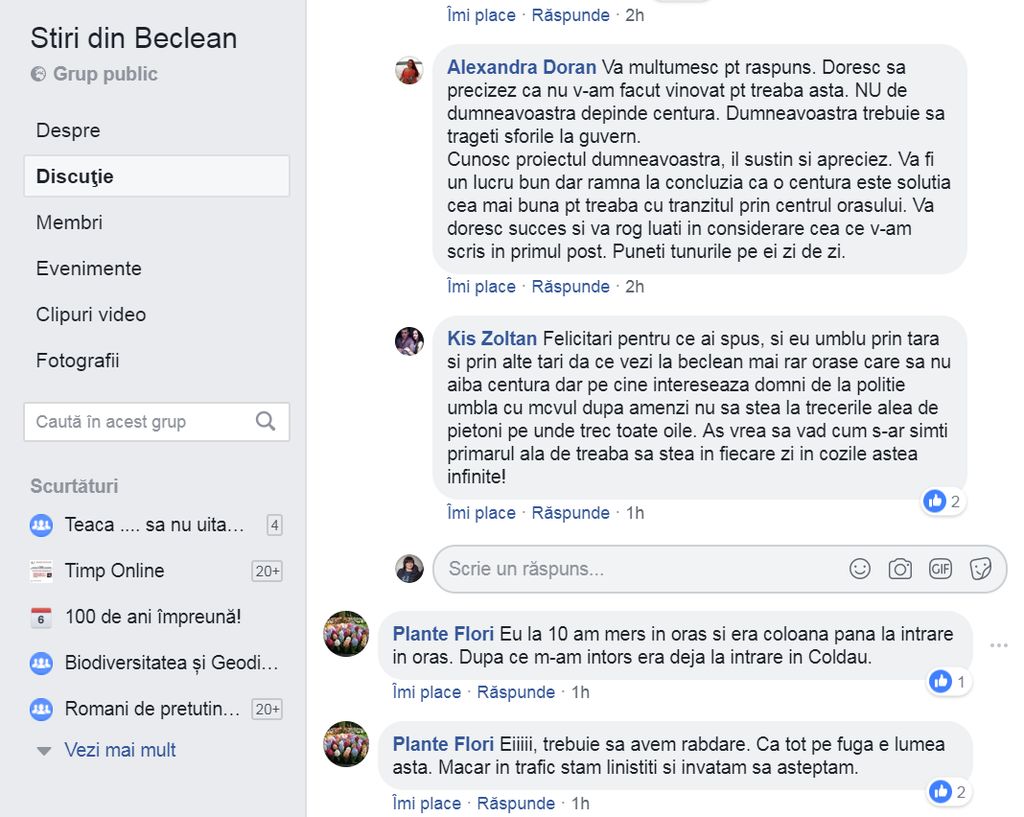Open the GIF picker in reply box
Image resolution: width=1024 pixels, height=817 pixels.
coord(940,569)
